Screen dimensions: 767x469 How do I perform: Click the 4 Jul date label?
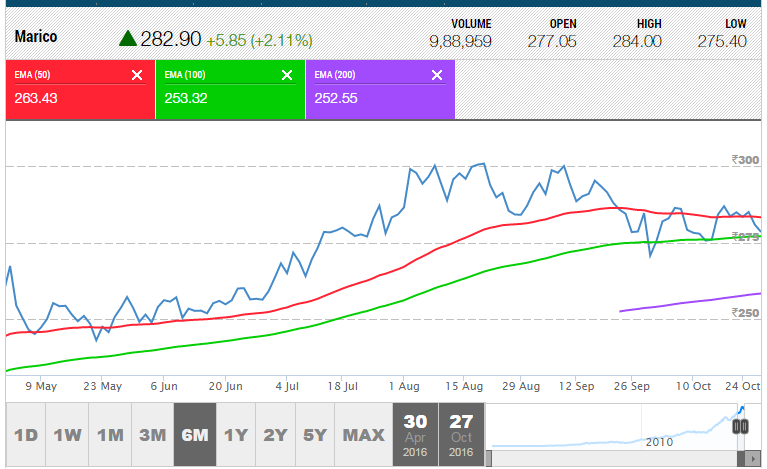coord(287,386)
